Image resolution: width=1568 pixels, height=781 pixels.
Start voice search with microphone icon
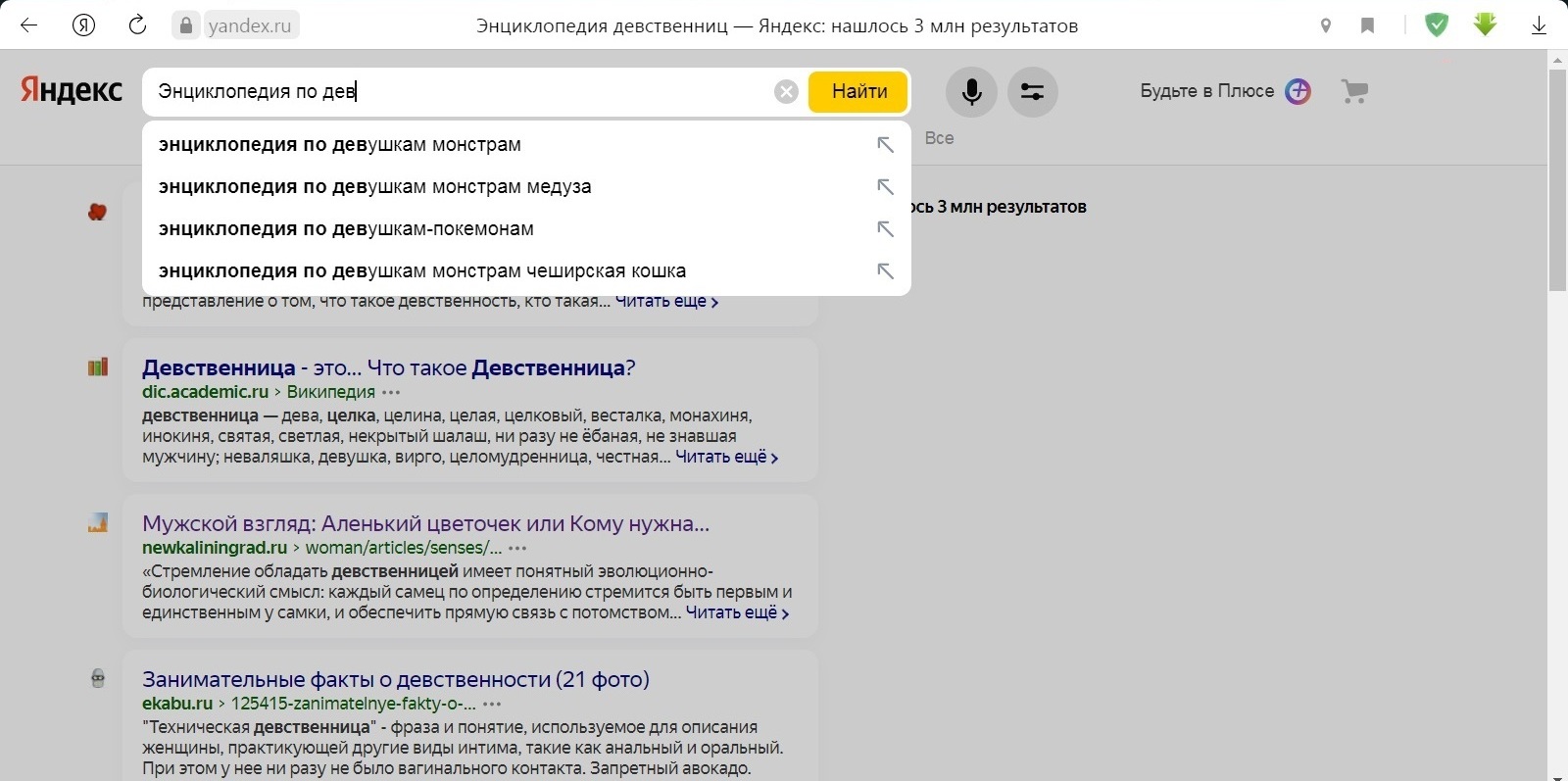[x=971, y=92]
